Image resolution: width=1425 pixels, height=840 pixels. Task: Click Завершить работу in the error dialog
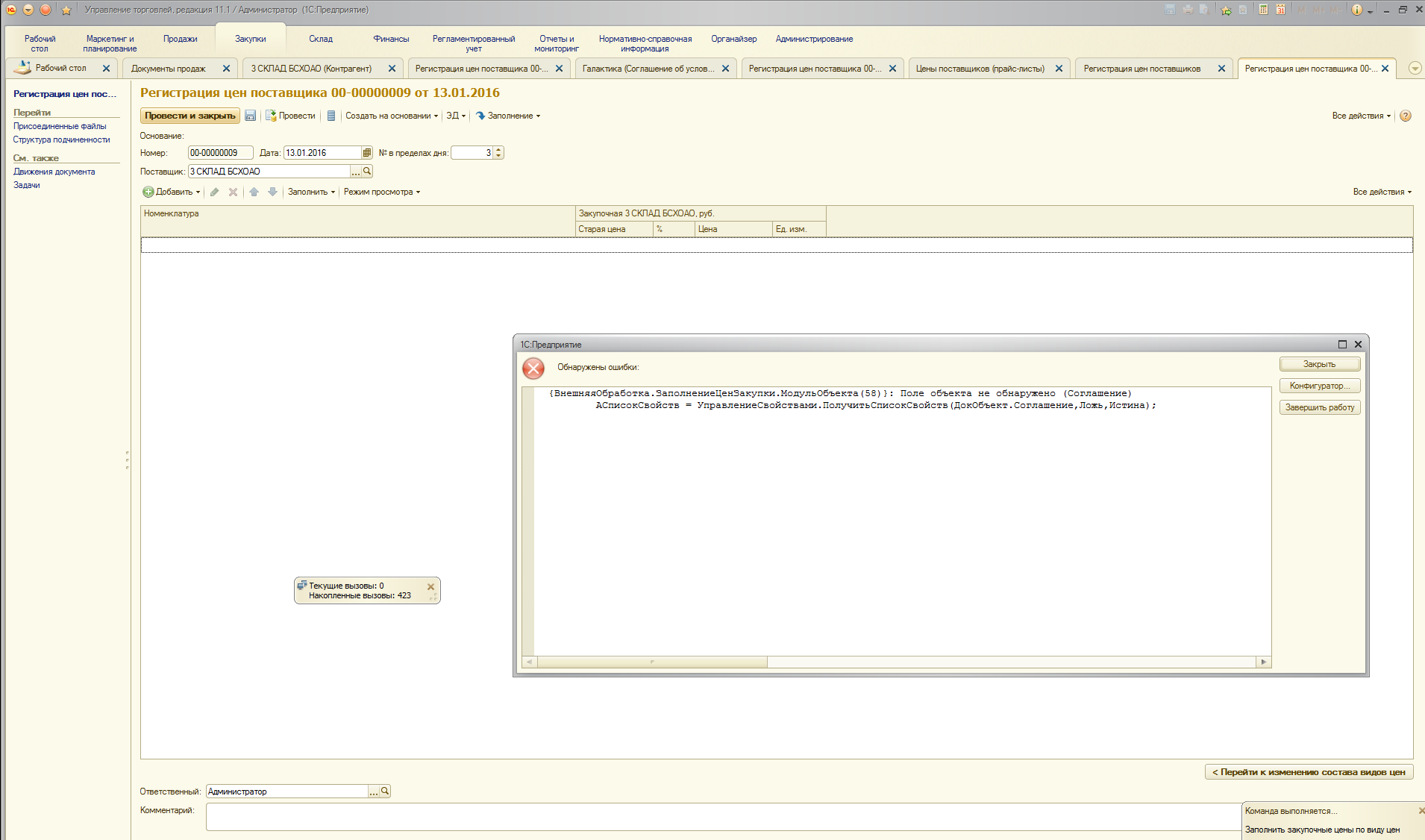[x=1320, y=407]
